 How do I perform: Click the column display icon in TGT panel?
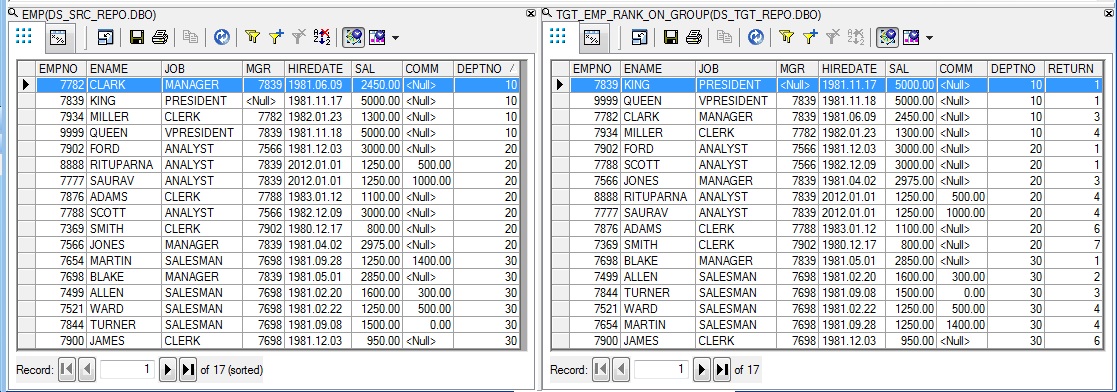911,37
